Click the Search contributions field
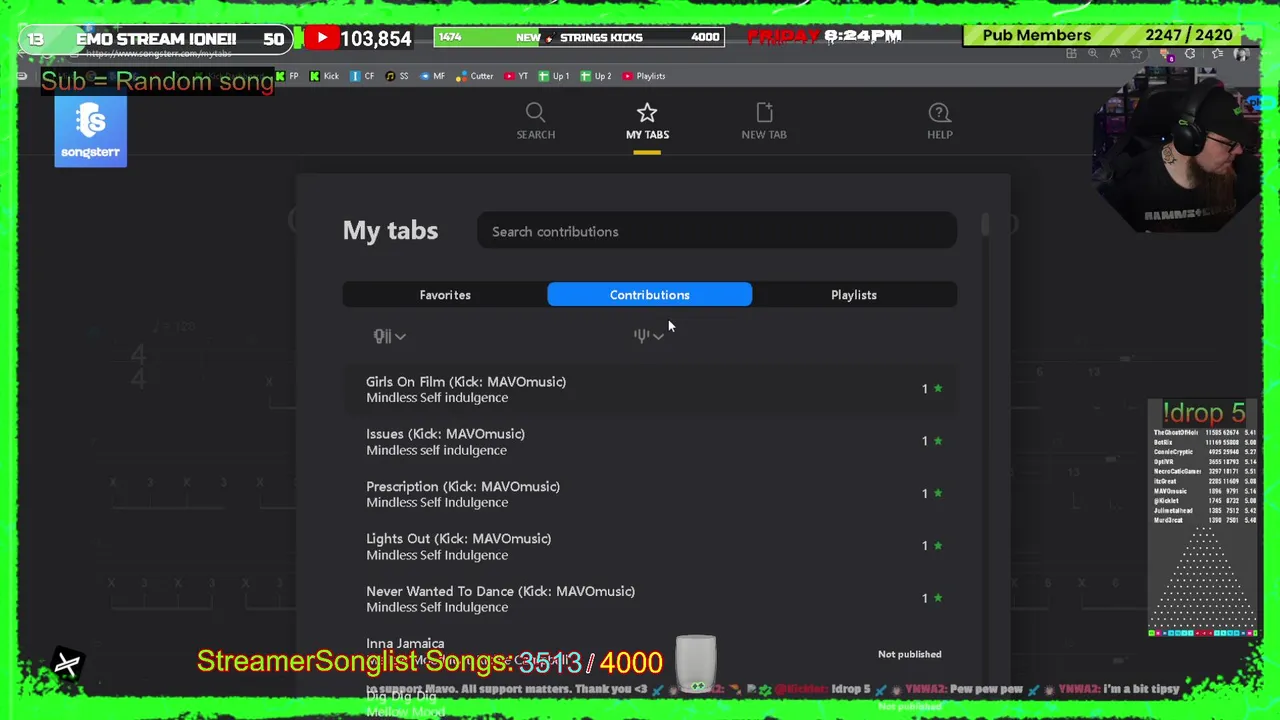Image resolution: width=1280 pixels, height=720 pixels. point(717,231)
